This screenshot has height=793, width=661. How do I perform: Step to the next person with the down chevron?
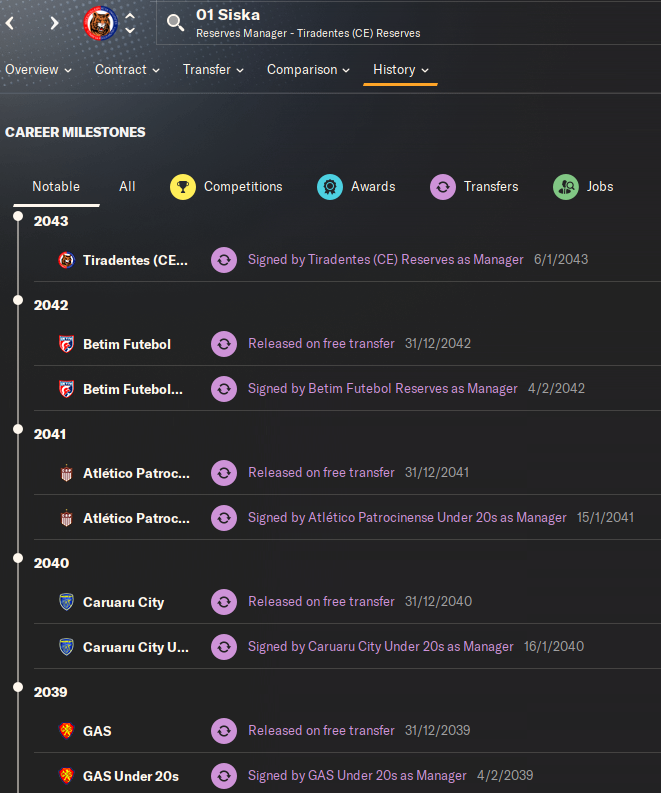[x=130, y=30]
